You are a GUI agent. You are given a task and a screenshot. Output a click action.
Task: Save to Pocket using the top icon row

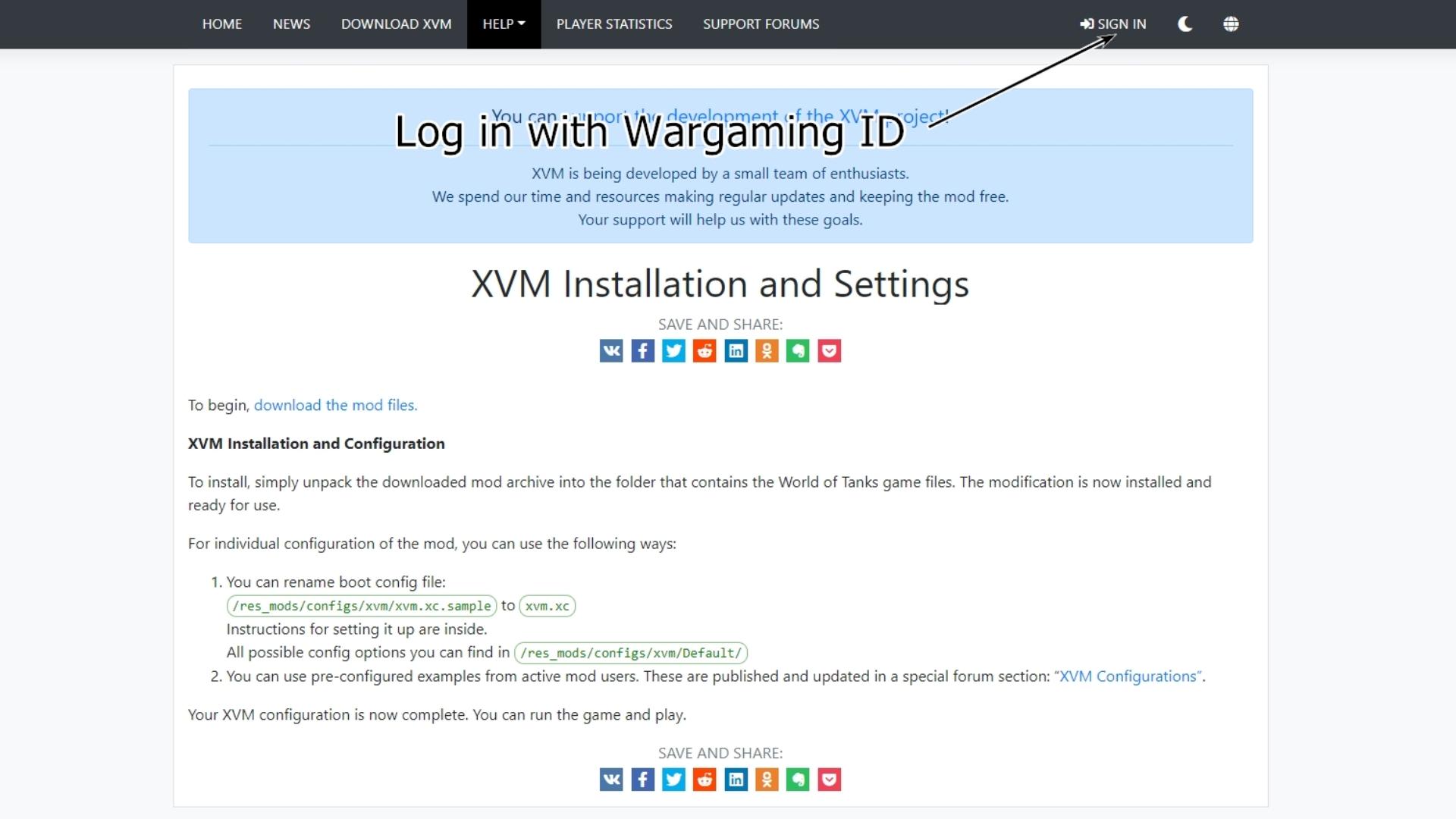pyautogui.click(x=829, y=350)
